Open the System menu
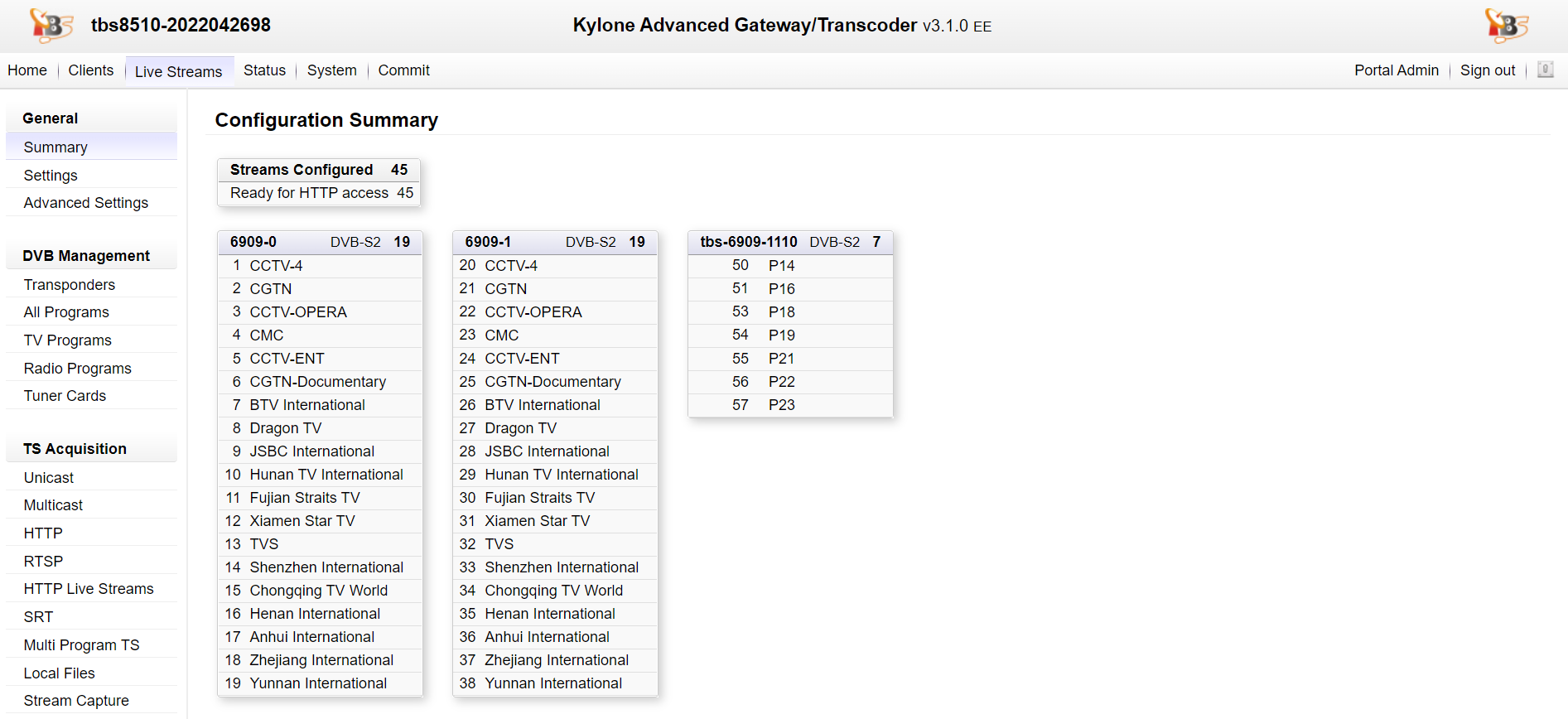Screen dimensions: 1568x719 point(331,70)
